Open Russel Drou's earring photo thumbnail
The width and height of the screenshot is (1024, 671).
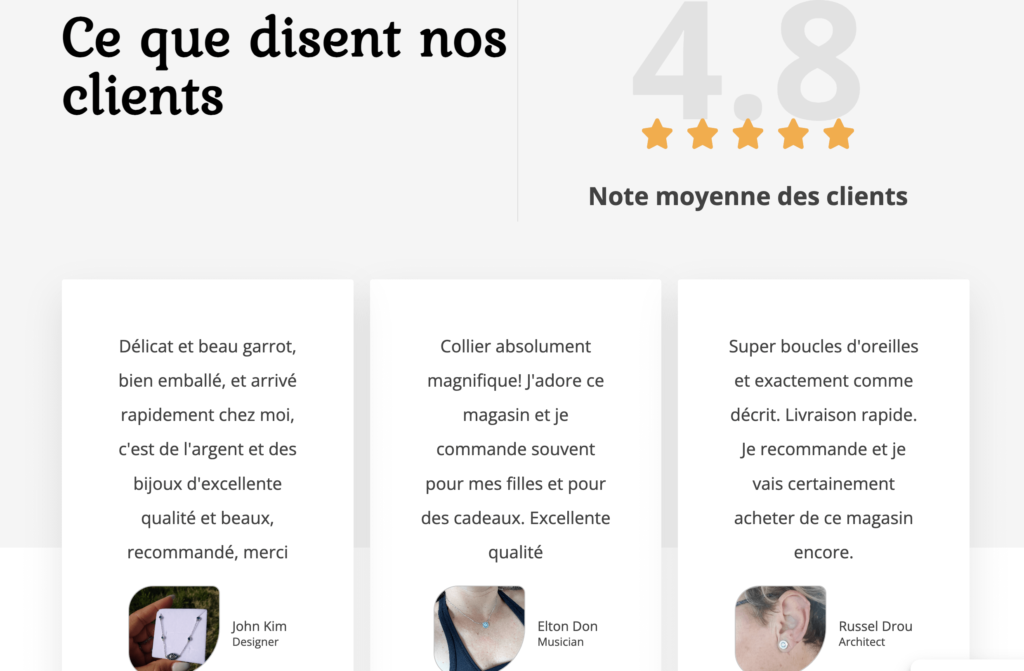[x=780, y=629]
